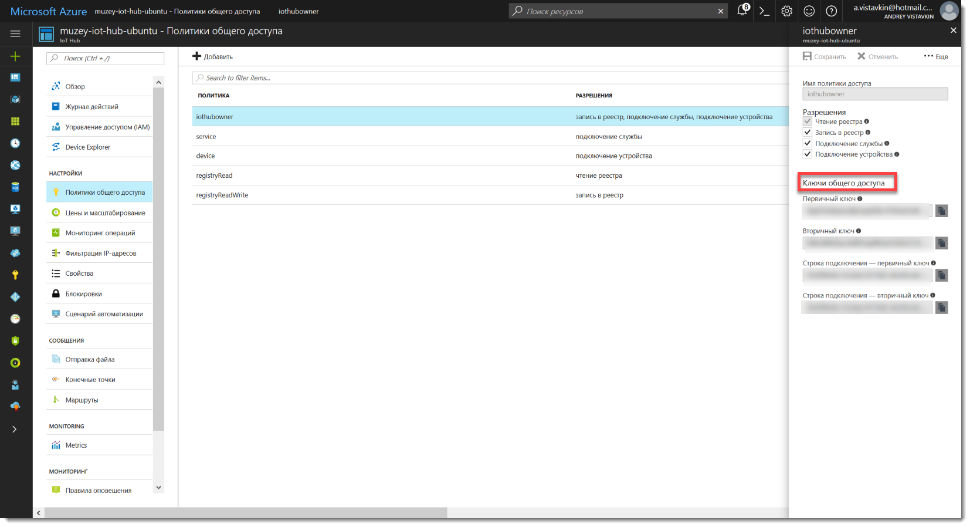Viewport: 970px width, 527px height.
Task: Toggle the Чтение реестра checkbox
Action: [x=807, y=122]
